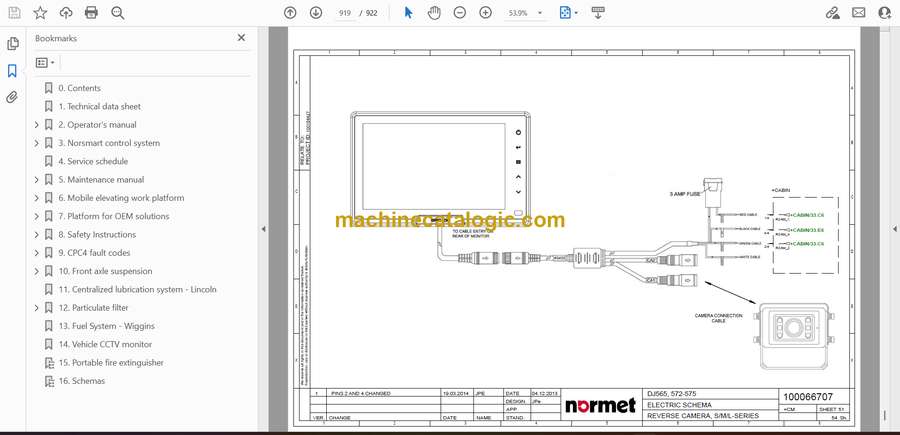Click the bookmark icon beside 16. Schemas

[x=49, y=381]
